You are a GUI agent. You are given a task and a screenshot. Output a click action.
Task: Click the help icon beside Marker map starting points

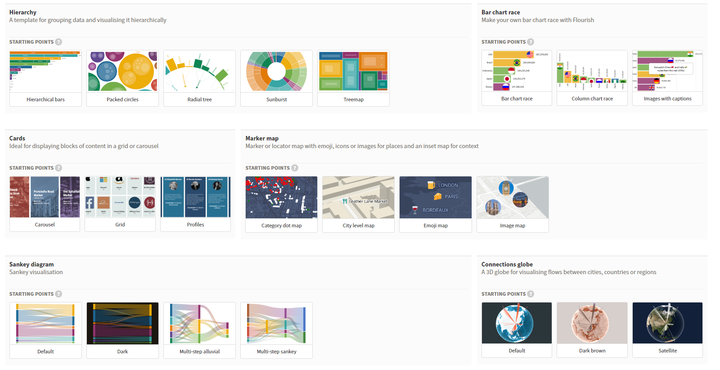pyautogui.click(x=294, y=168)
